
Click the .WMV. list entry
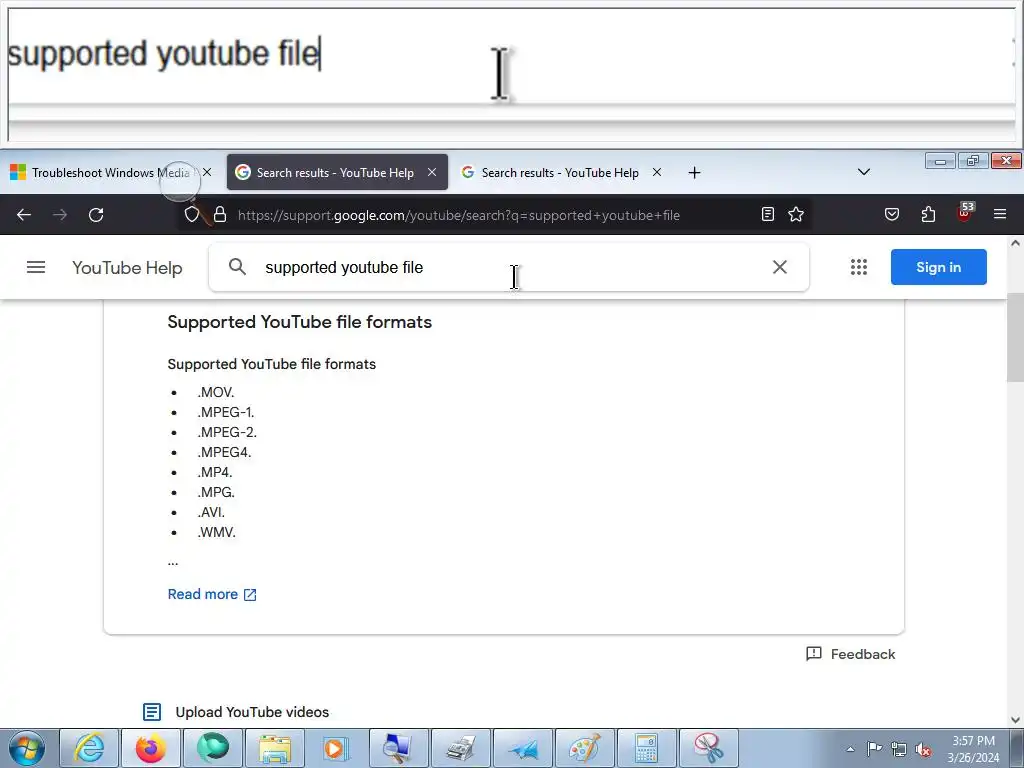pos(216,532)
